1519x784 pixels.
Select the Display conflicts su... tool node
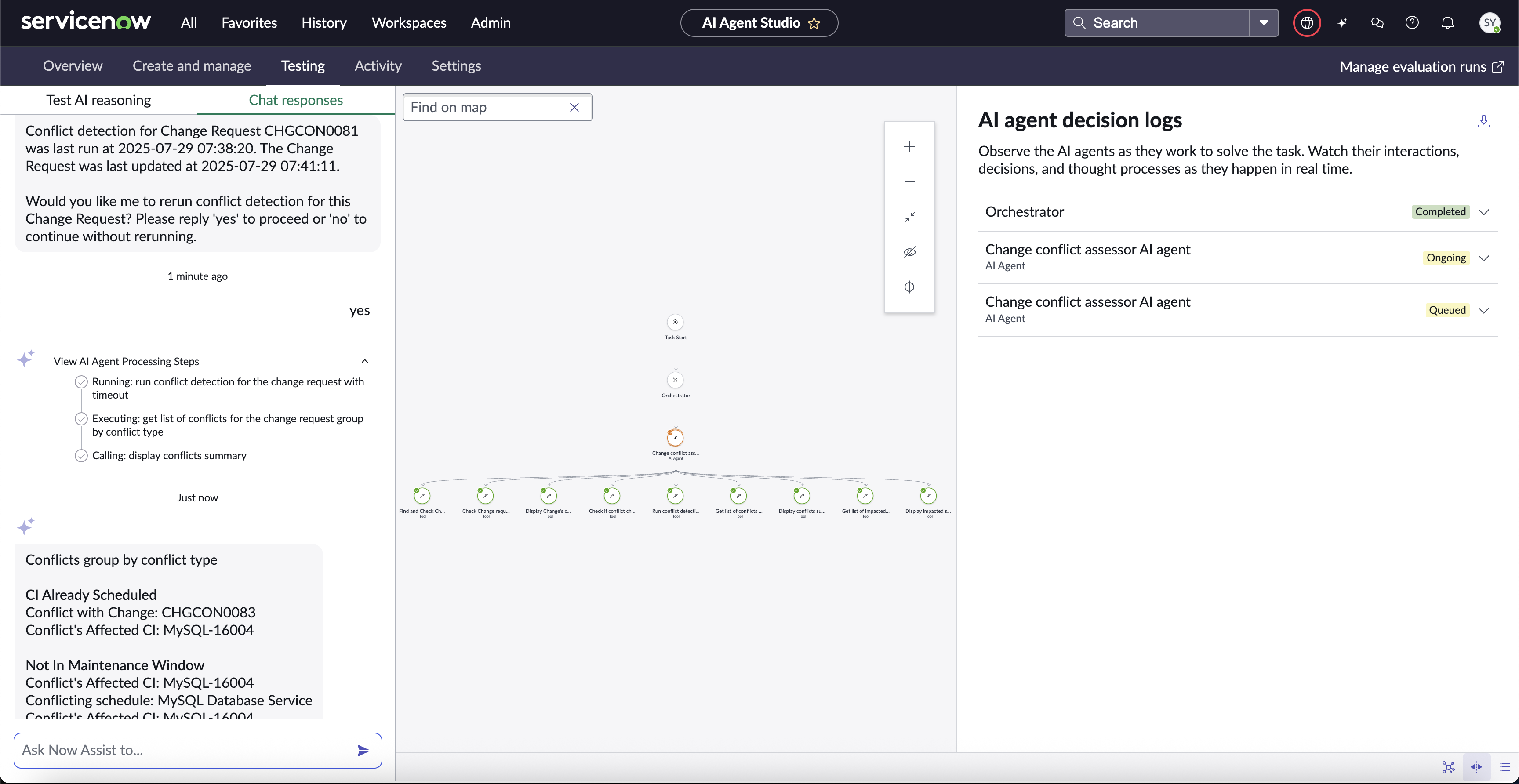pos(802,496)
